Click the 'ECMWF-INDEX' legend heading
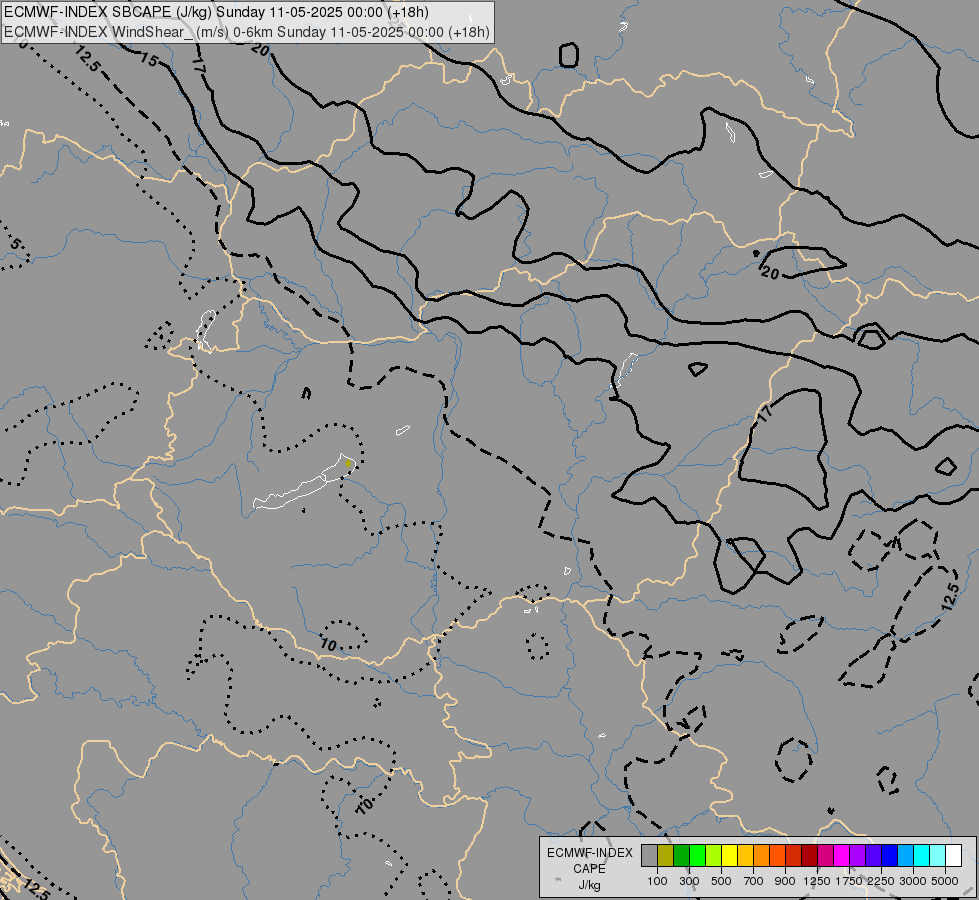This screenshot has width=979, height=900. [x=590, y=853]
